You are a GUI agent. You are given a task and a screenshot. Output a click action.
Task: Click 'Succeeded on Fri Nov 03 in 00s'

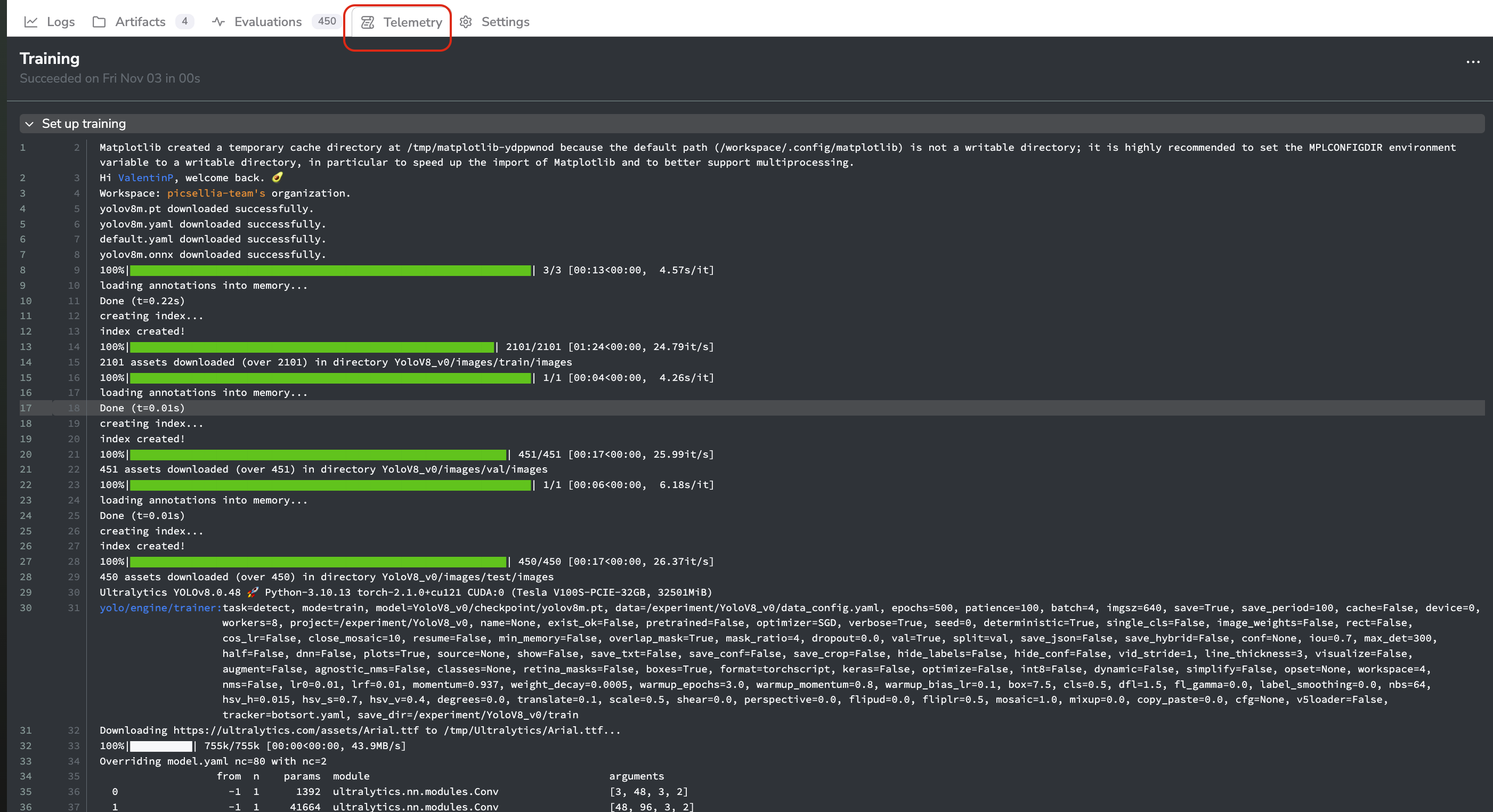110,79
